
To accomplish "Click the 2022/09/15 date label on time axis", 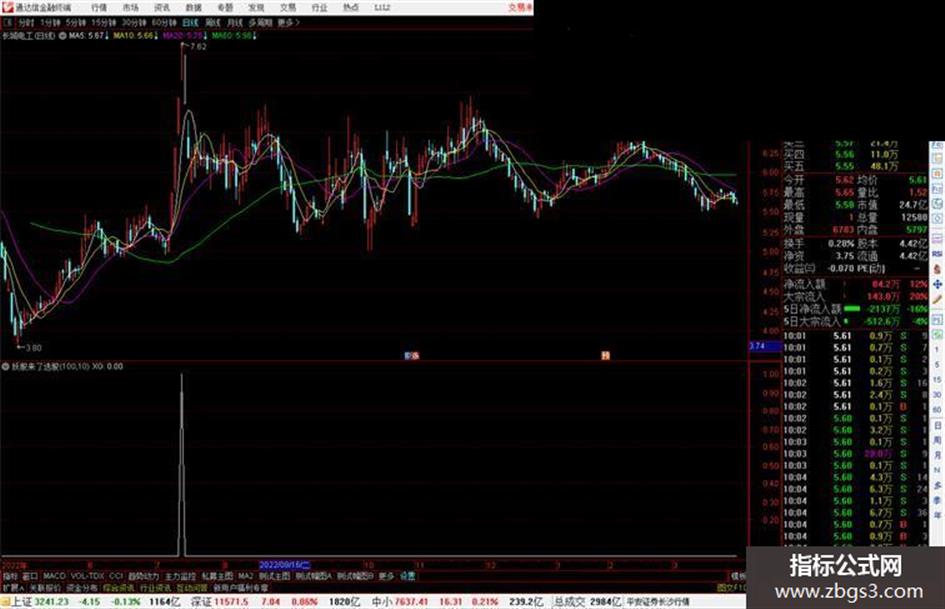I will (284, 565).
